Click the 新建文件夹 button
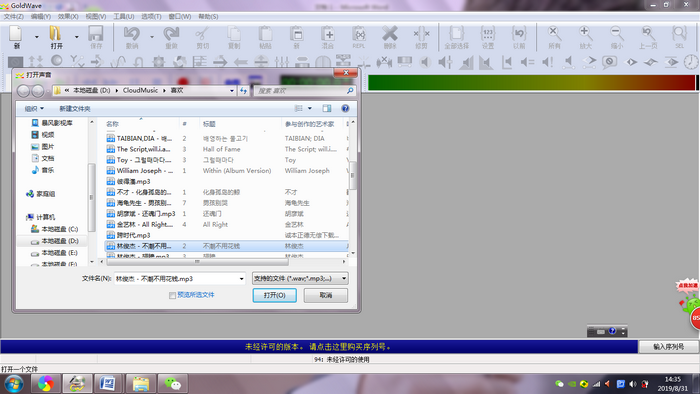This screenshot has width=700, height=394. pyautogui.click(x=75, y=108)
